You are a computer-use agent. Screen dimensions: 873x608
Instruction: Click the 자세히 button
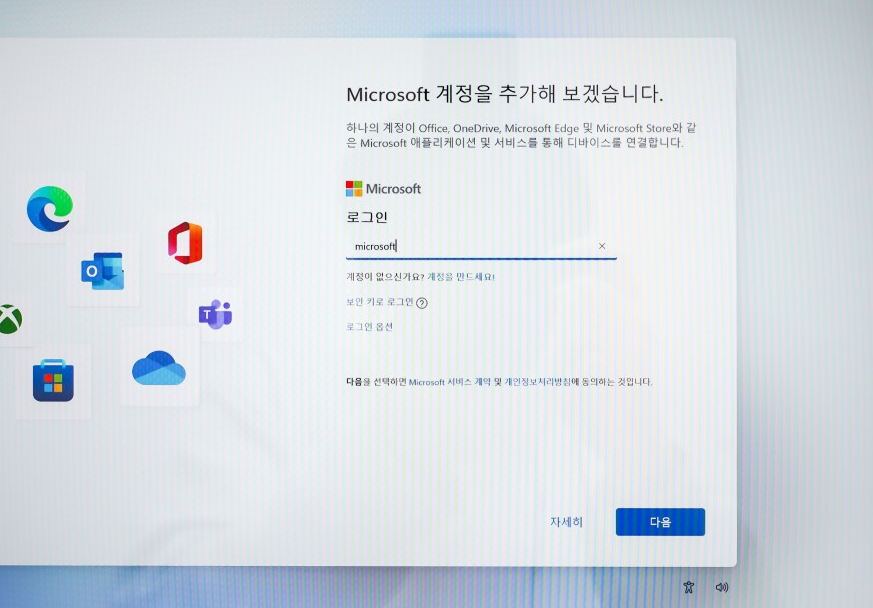click(566, 522)
